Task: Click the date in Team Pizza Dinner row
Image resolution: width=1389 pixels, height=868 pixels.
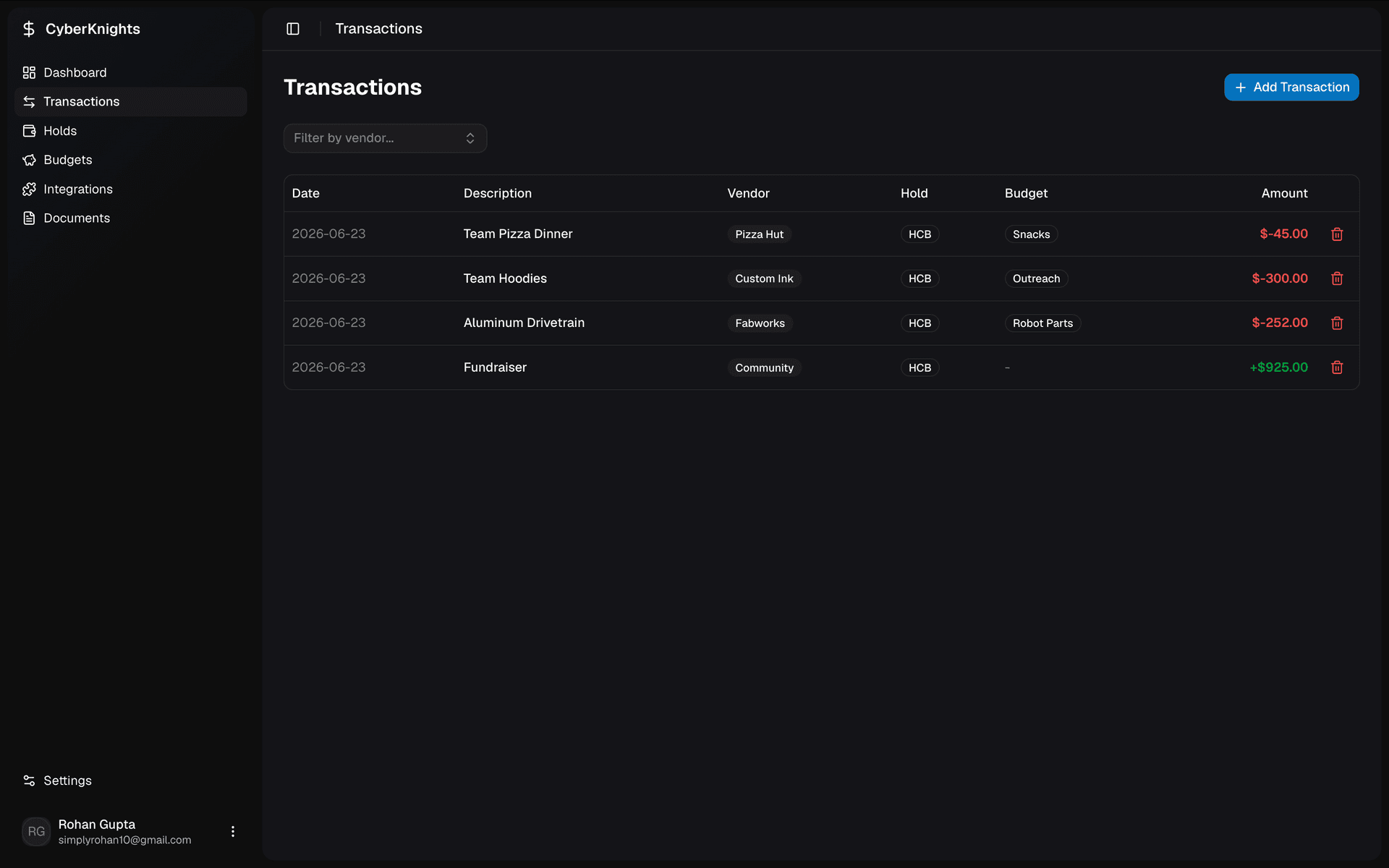Action: click(328, 234)
